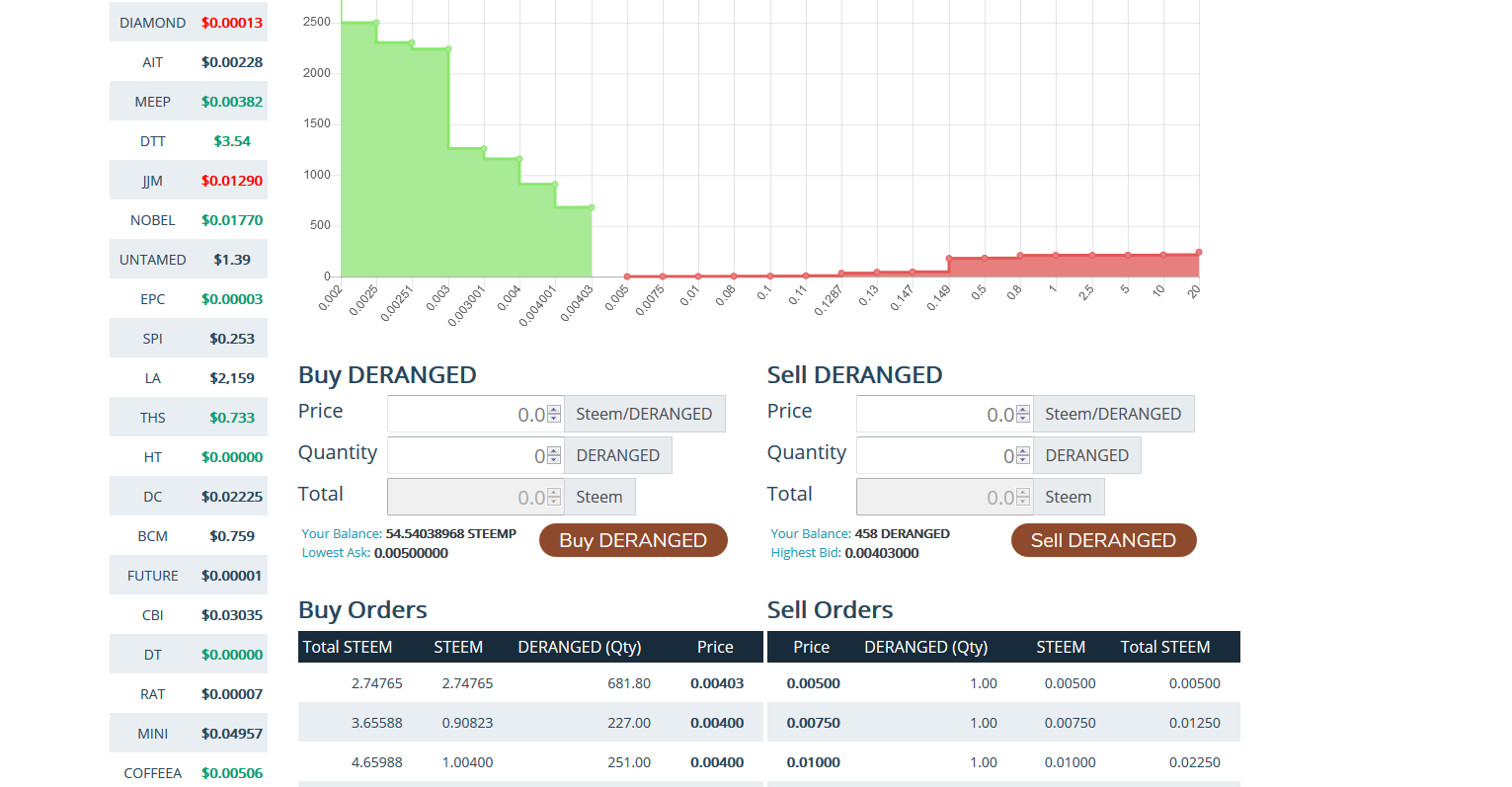Click the Buy Price spinner arrows
This screenshot has width=1512, height=787.
coord(554,414)
